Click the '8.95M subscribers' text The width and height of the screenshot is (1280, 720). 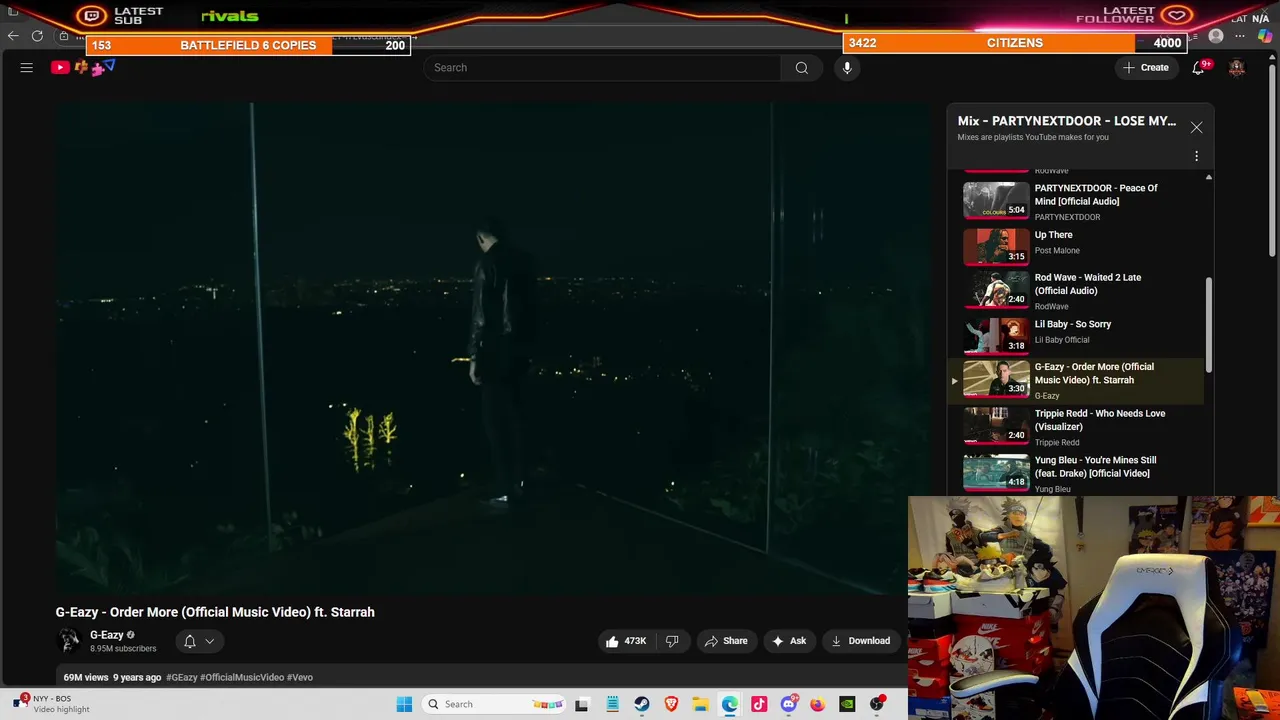123,648
